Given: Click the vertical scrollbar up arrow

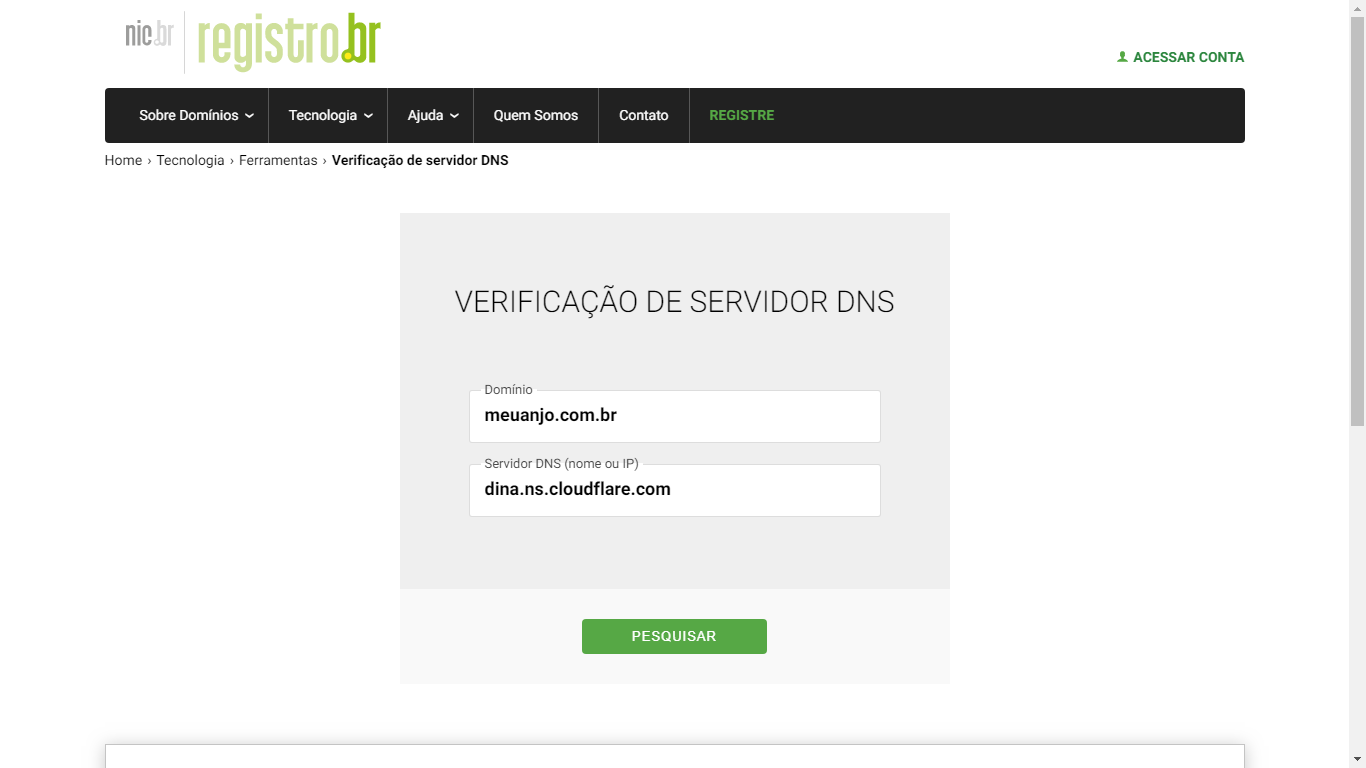Looking at the screenshot, I should (x=1357, y=8).
